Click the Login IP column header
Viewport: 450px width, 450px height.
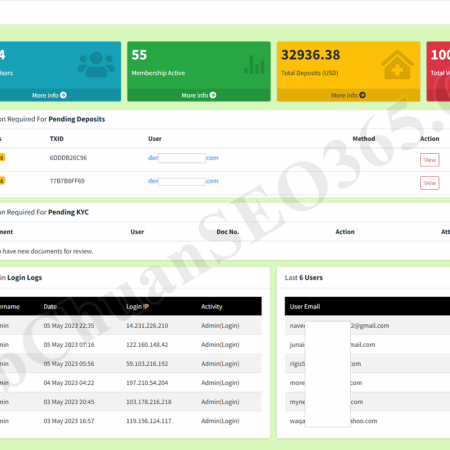(x=137, y=307)
